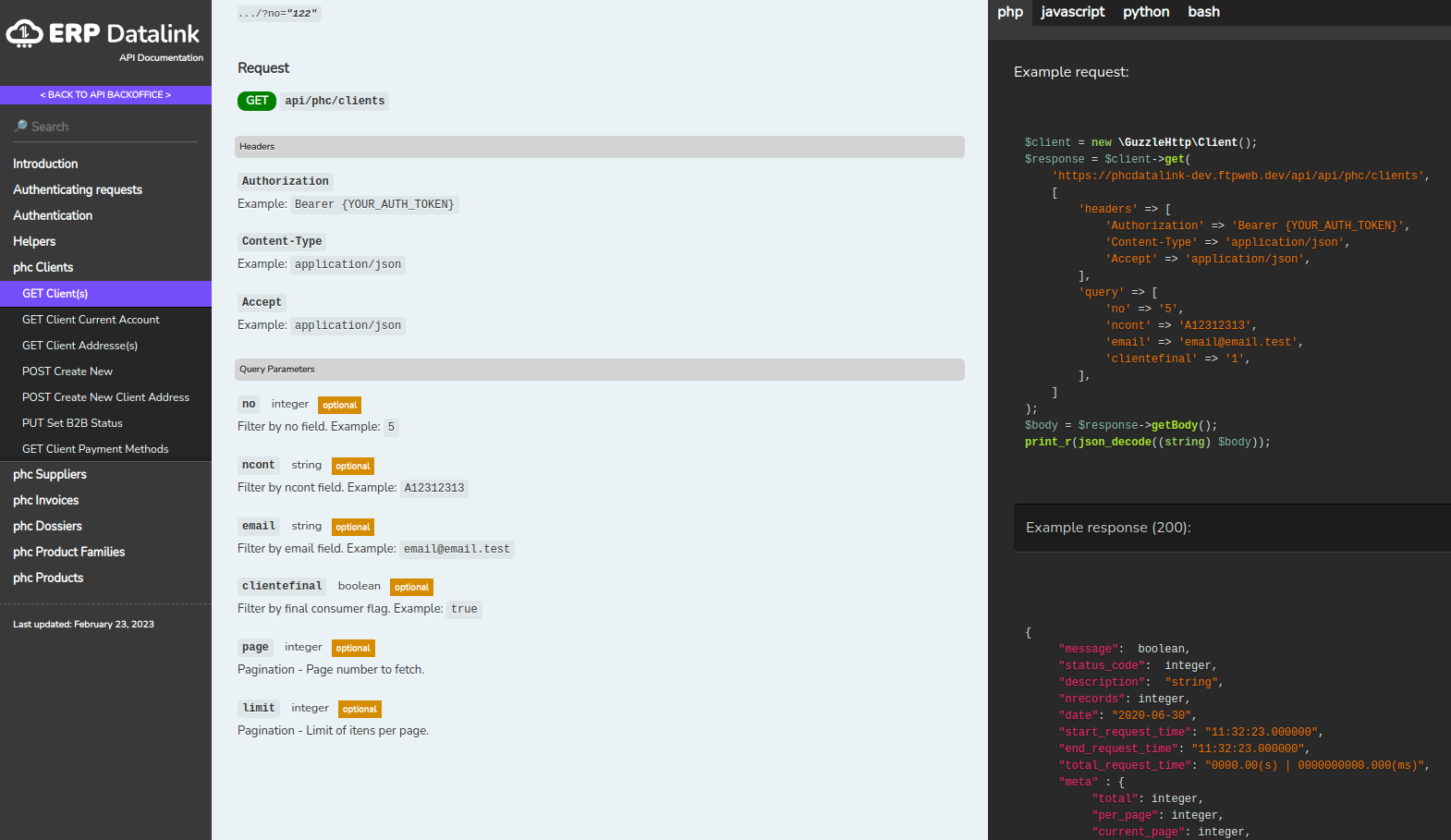The height and width of the screenshot is (840, 1451).
Task: Click the Helpers sidebar item
Action: click(x=34, y=241)
